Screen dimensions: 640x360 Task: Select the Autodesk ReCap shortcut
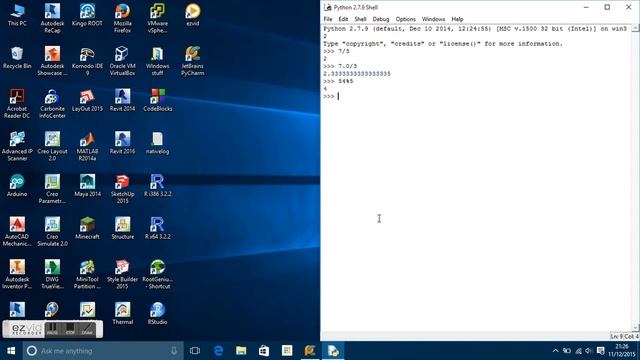(52, 18)
